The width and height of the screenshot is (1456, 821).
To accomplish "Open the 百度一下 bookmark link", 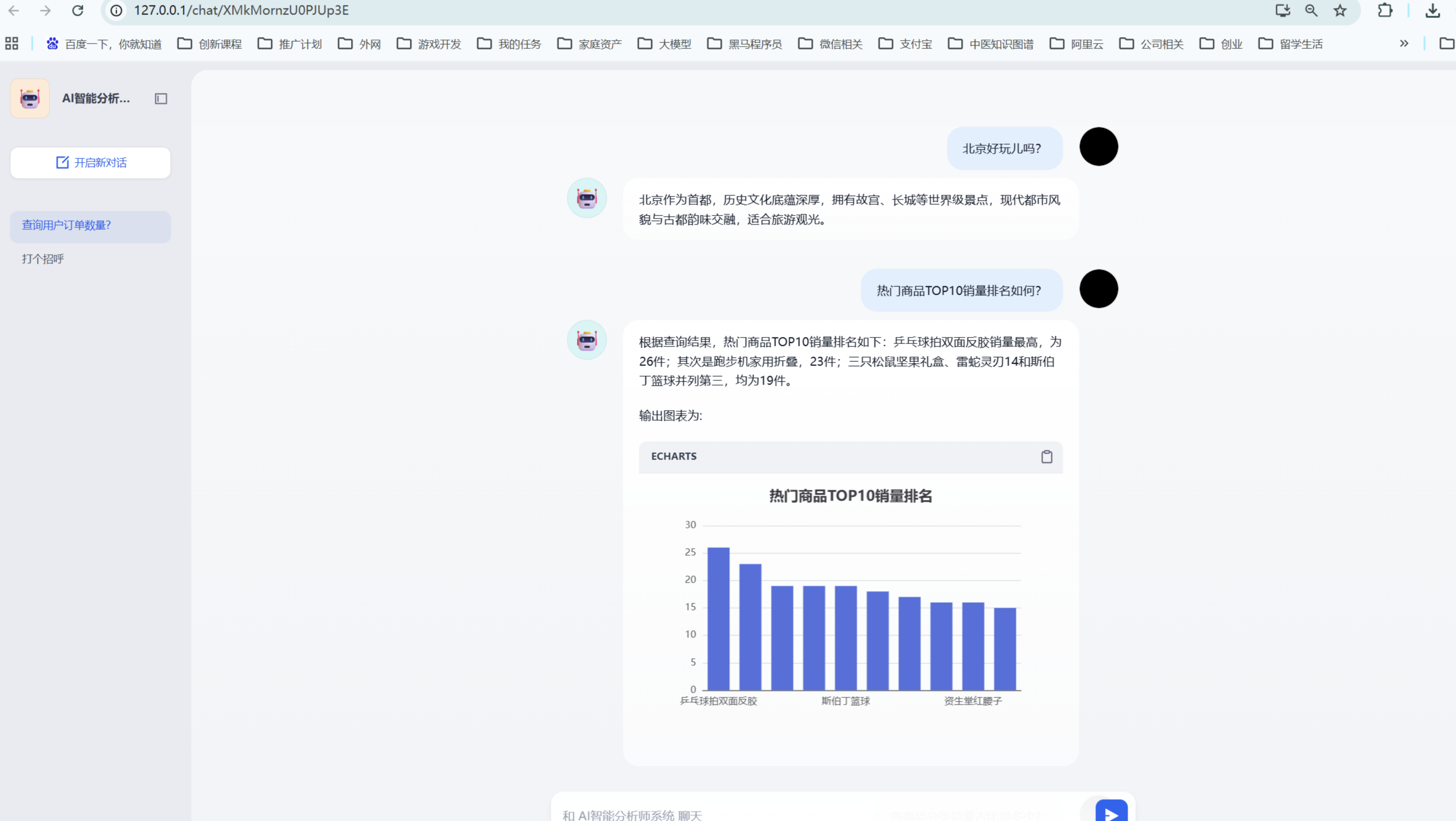I will pyautogui.click(x=104, y=43).
